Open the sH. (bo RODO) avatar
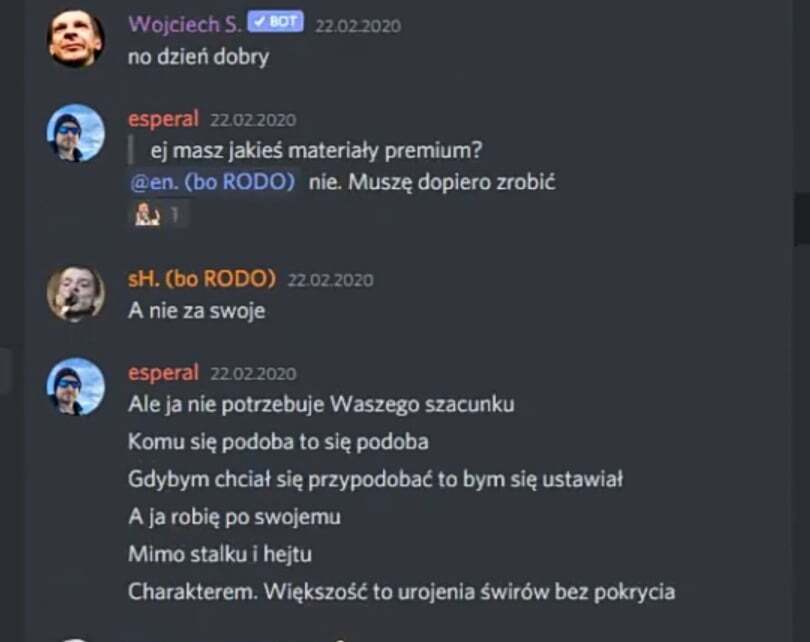Viewport: 810px width, 642px height. point(75,293)
